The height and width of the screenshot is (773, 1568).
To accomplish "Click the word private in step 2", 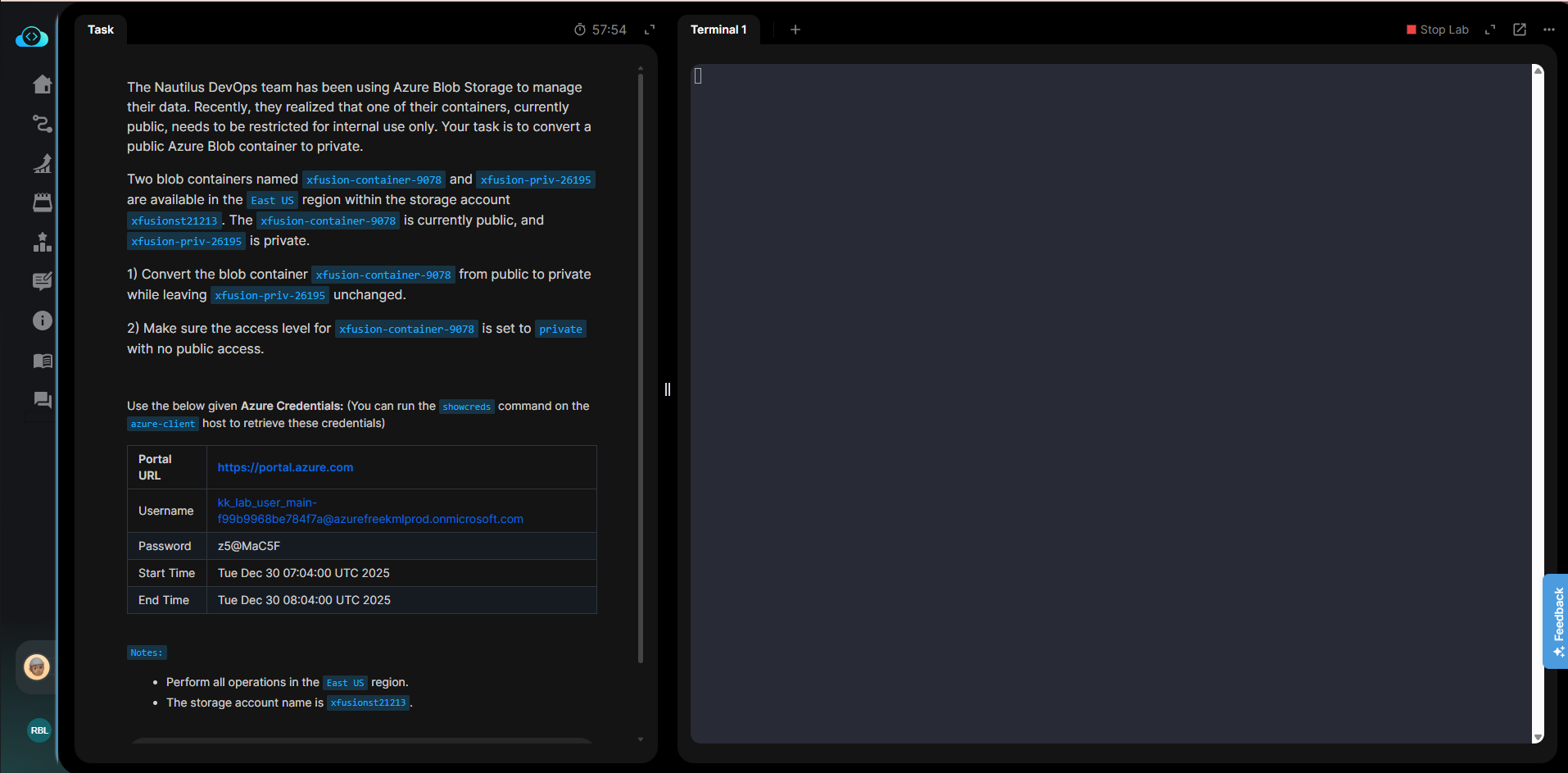I will coord(561,329).
